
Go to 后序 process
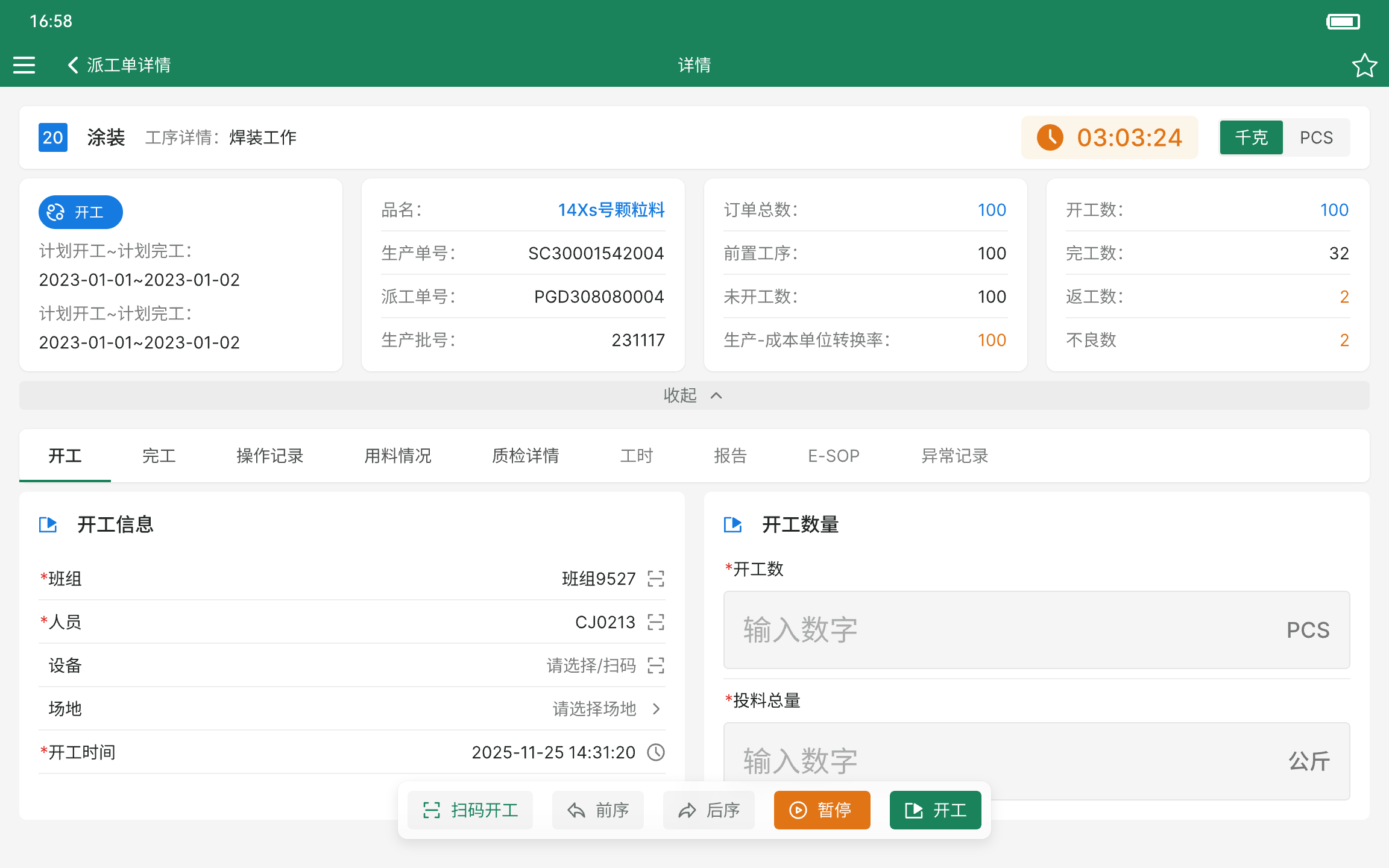(x=709, y=810)
